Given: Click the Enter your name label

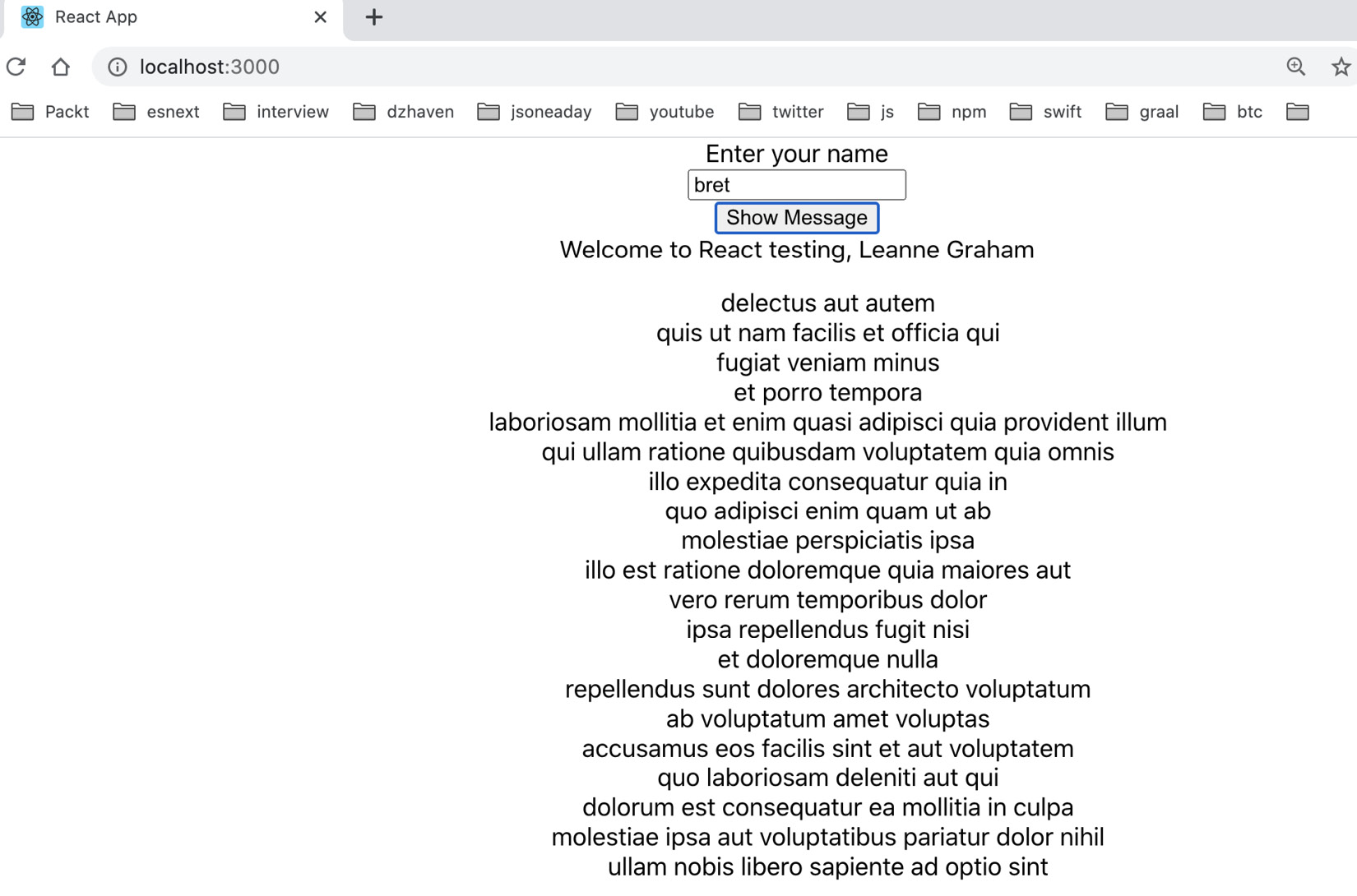Looking at the screenshot, I should click(797, 154).
